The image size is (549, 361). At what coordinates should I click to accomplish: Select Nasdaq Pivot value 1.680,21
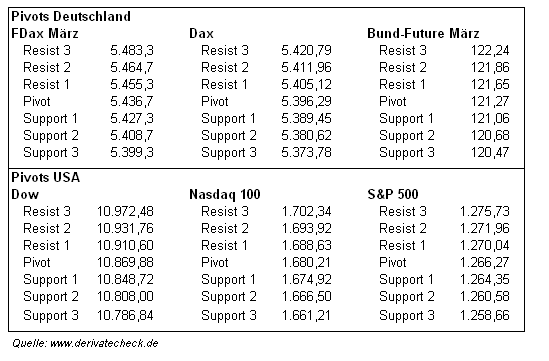point(306,263)
